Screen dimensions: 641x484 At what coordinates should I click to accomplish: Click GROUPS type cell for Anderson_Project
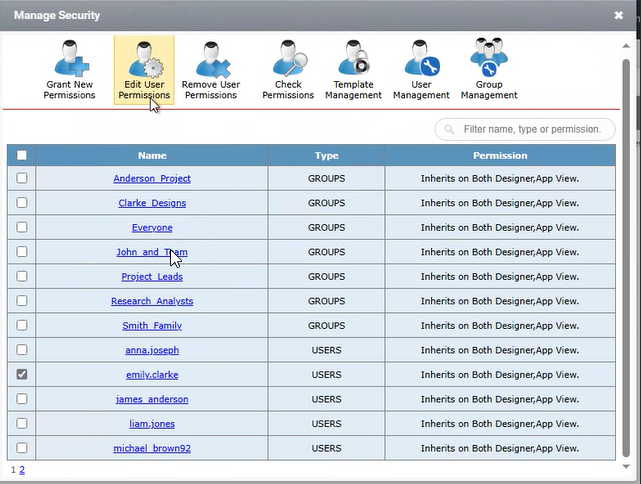pos(327,179)
